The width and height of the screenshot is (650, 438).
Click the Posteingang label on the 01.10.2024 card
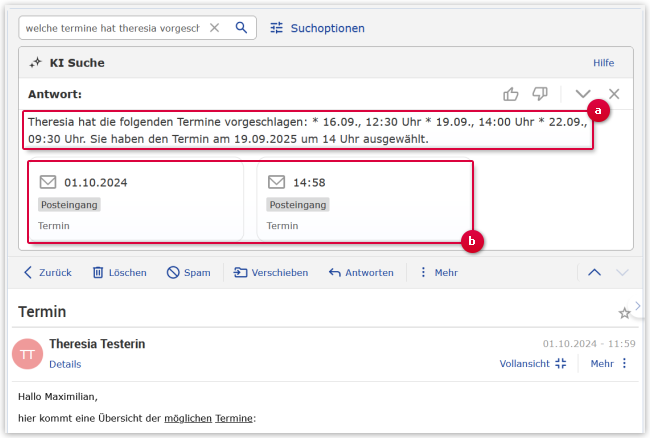[x=69, y=205]
